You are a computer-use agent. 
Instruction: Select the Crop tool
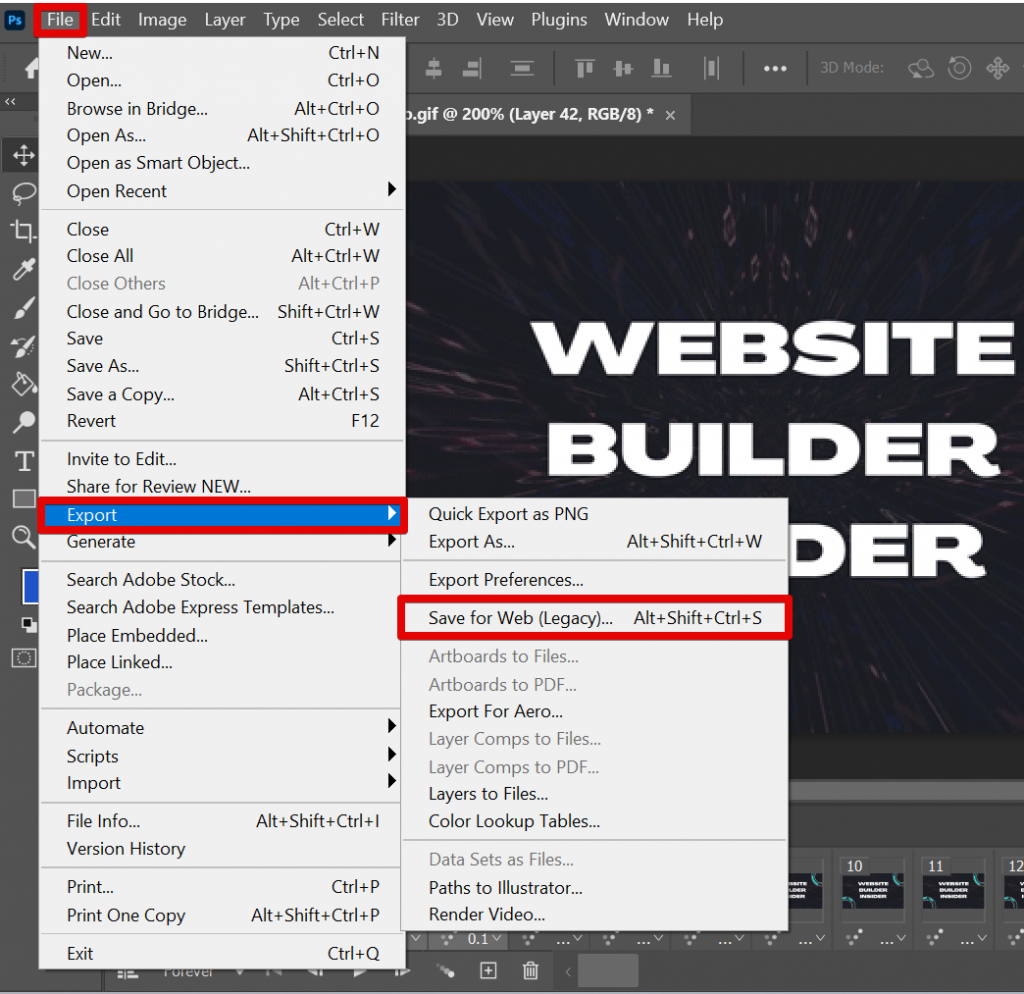pyautogui.click(x=24, y=231)
